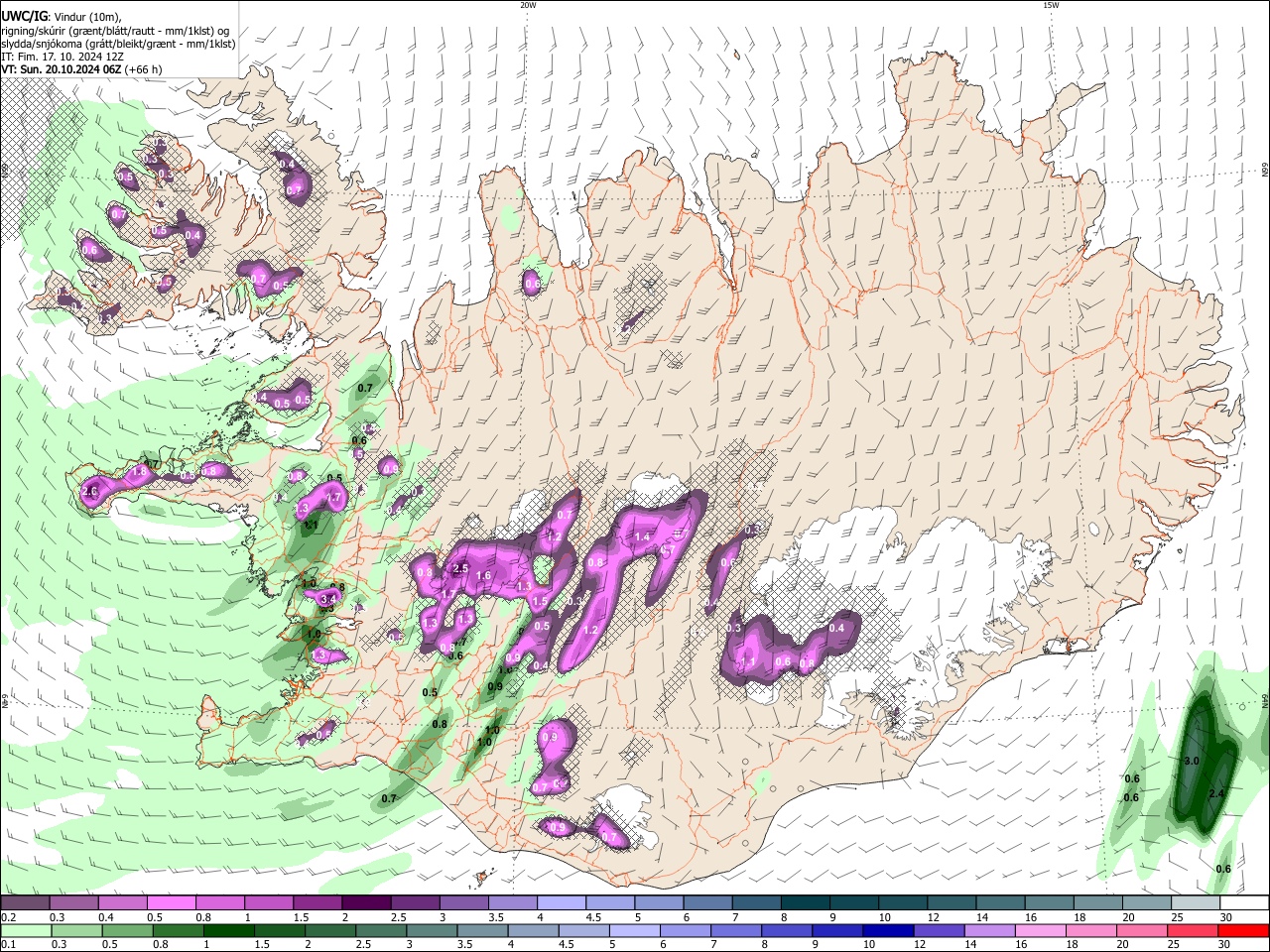Click the 15W longitude label
Screen dimensions: 1270x952
[x=1051, y=5]
